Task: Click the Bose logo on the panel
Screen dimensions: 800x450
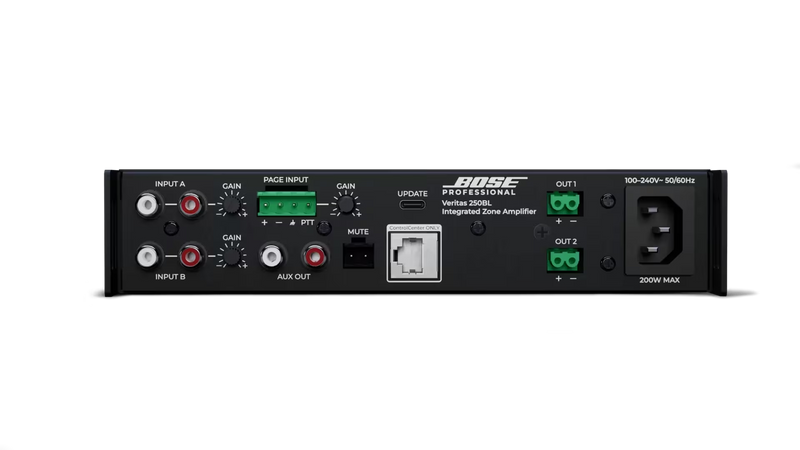Action: point(485,182)
